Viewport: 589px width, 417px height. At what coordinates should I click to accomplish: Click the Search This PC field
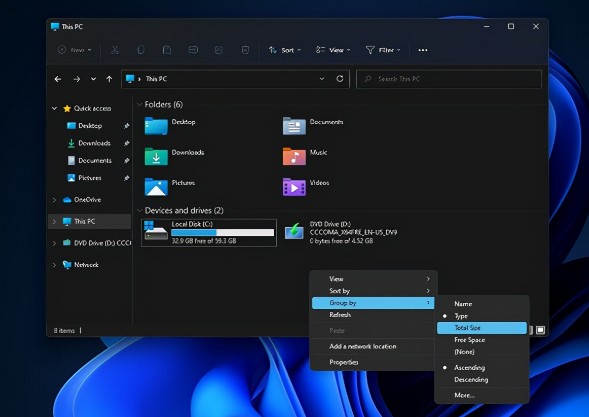coord(449,79)
